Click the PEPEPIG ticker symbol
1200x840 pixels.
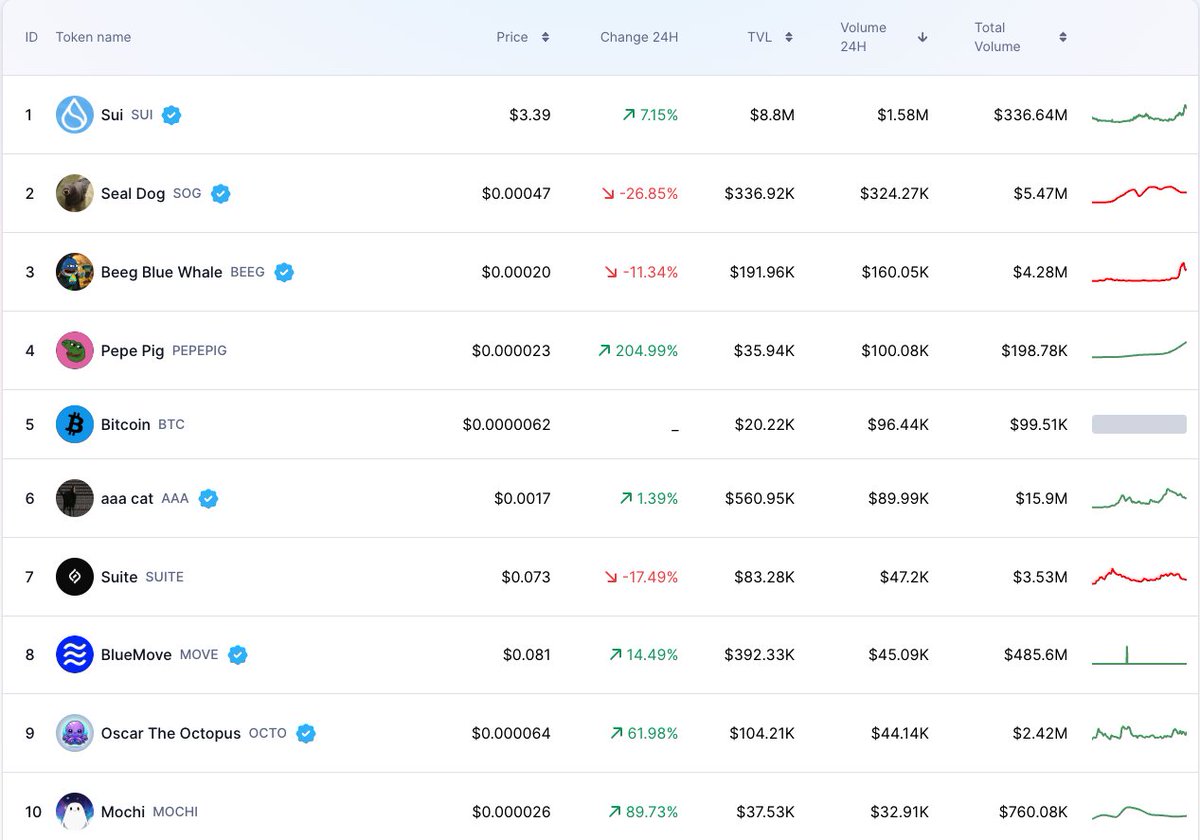pyautogui.click(x=200, y=350)
